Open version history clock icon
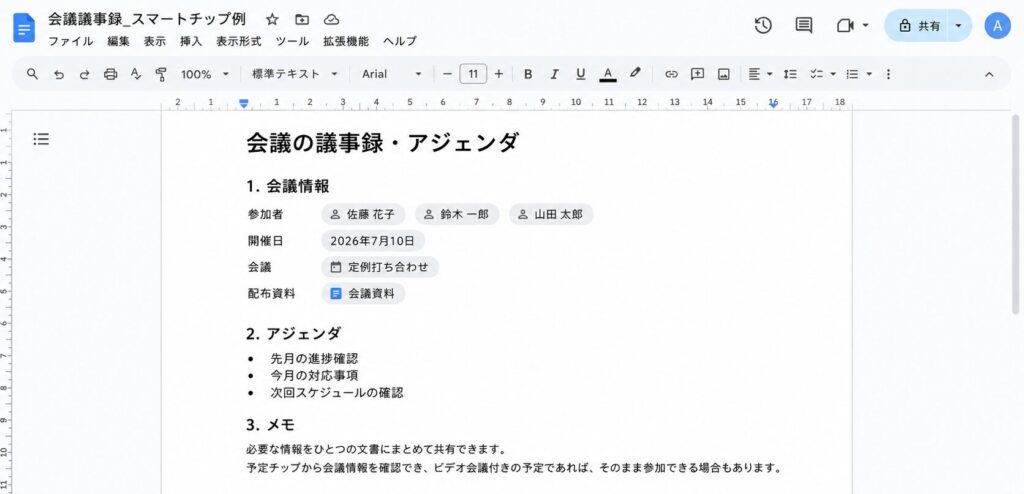The image size is (1024, 494). tap(763, 25)
